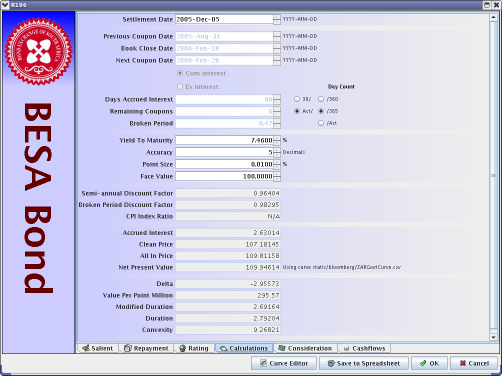This screenshot has width=502, height=376.
Task: Choose the /Act day count basis
Action: (x=321, y=123)
